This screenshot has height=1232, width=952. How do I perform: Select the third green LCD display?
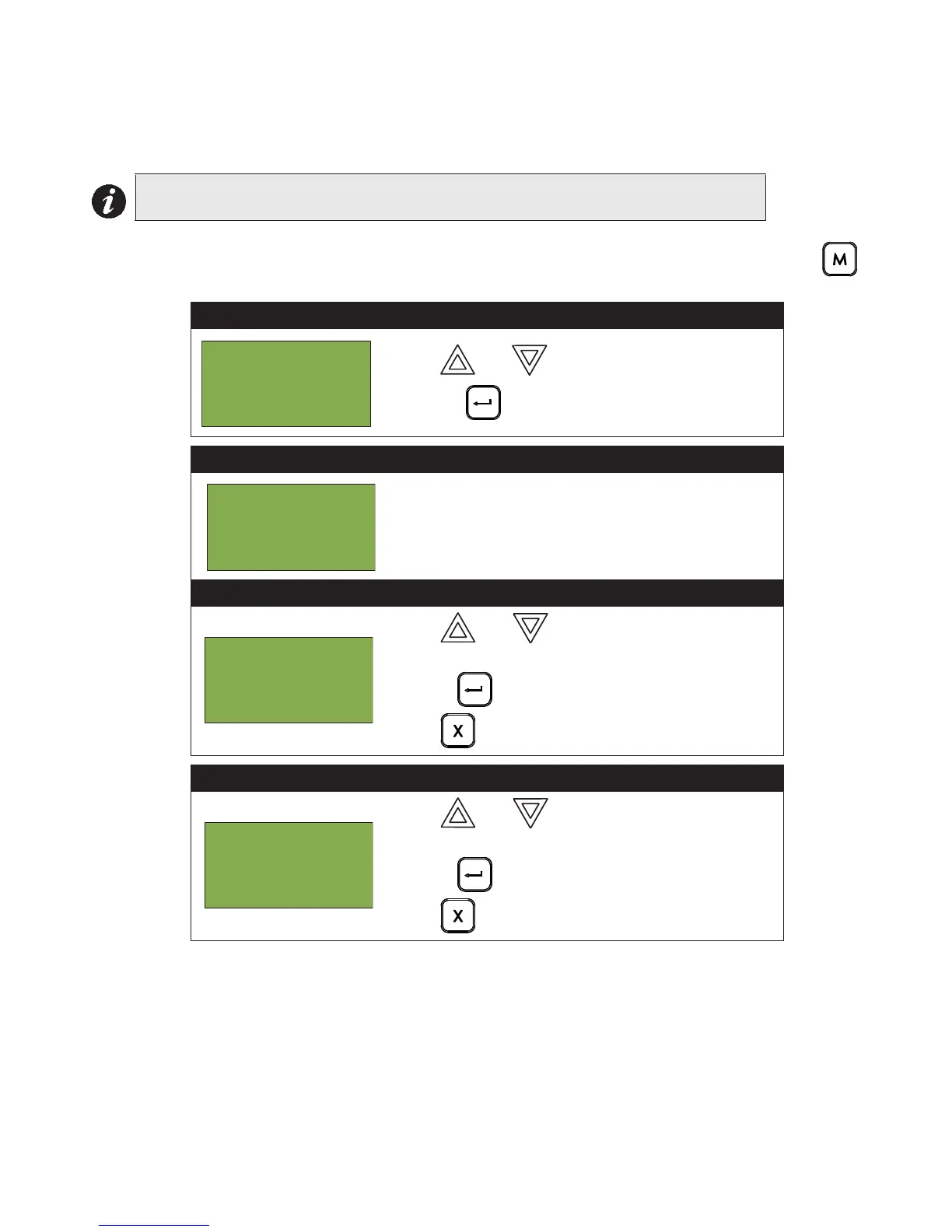[x=289, y=681]
